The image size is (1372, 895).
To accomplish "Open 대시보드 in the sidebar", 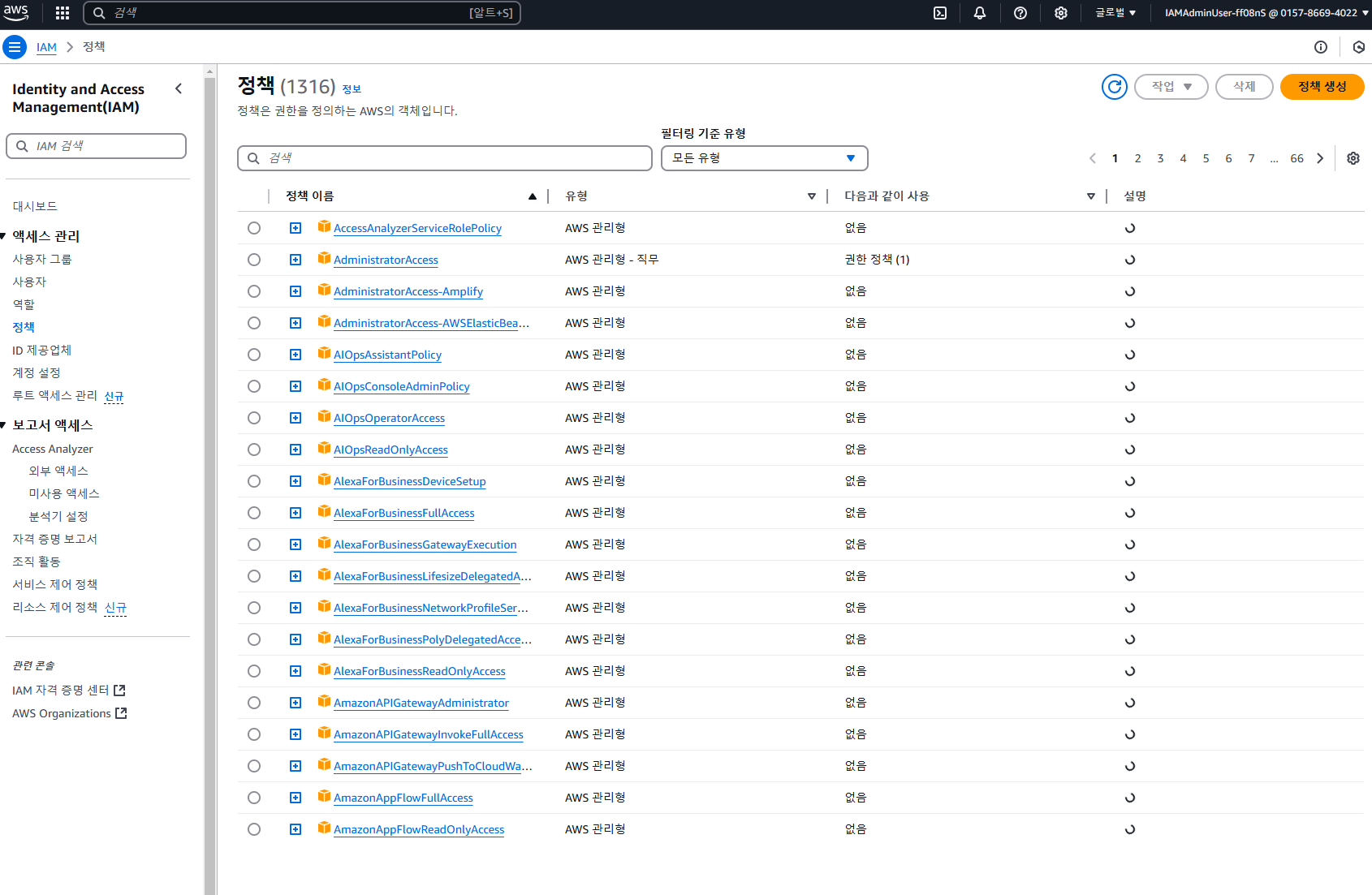I will 35,206.
